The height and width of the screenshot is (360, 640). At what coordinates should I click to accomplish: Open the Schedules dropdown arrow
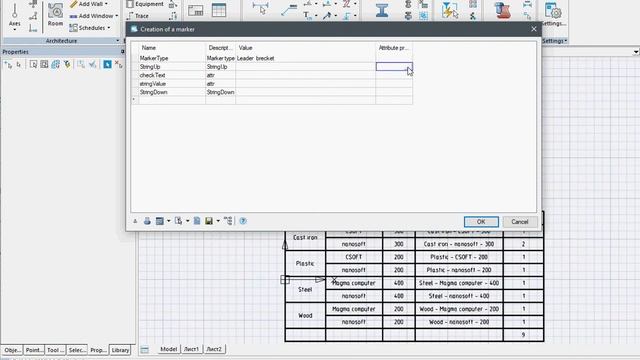tap(109, 28)
